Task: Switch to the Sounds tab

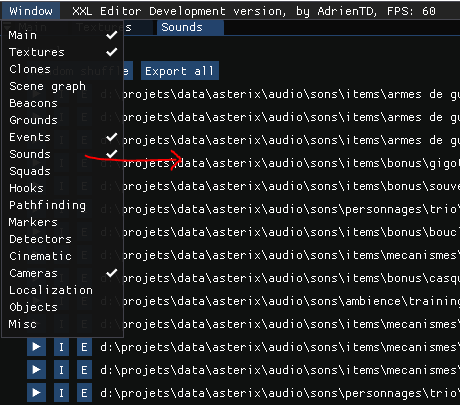Action: (190, 27)
